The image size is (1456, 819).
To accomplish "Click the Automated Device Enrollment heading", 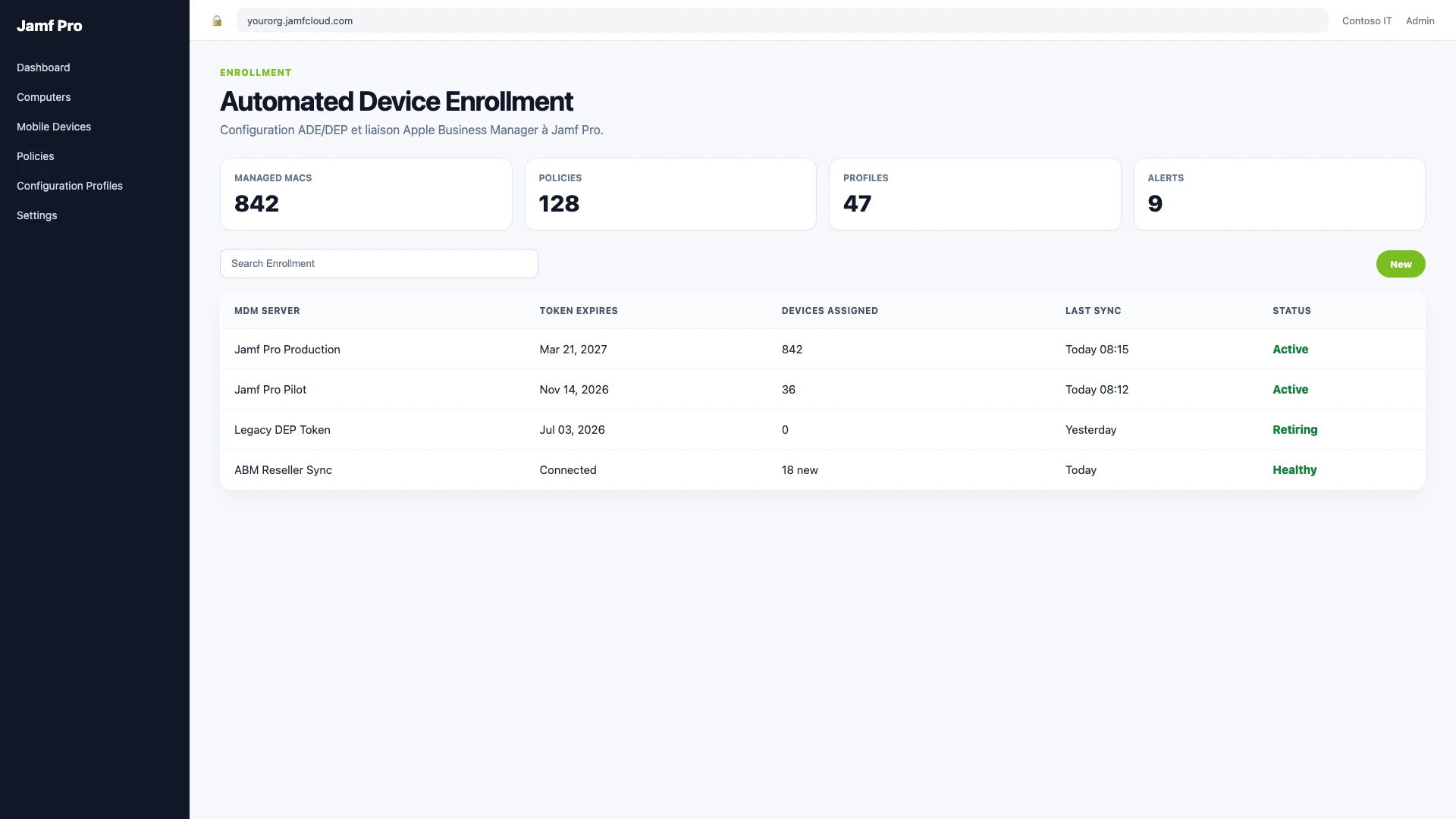I will click(x=397, y=101).
